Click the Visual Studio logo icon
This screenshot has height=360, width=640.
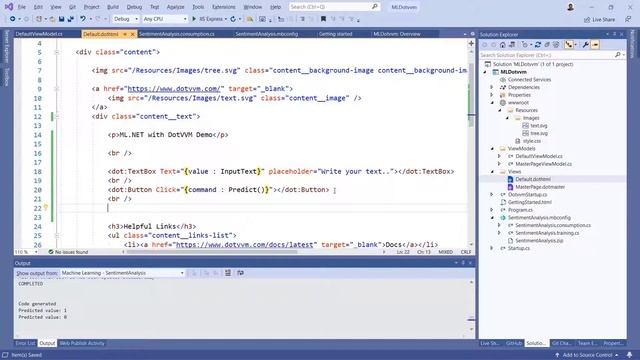(x=9, y=7)
